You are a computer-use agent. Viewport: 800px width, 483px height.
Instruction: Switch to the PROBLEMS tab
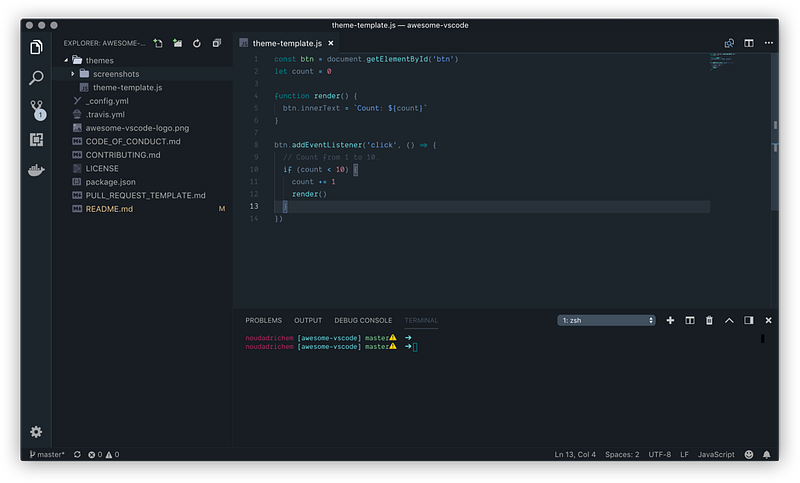coord(263,320)
